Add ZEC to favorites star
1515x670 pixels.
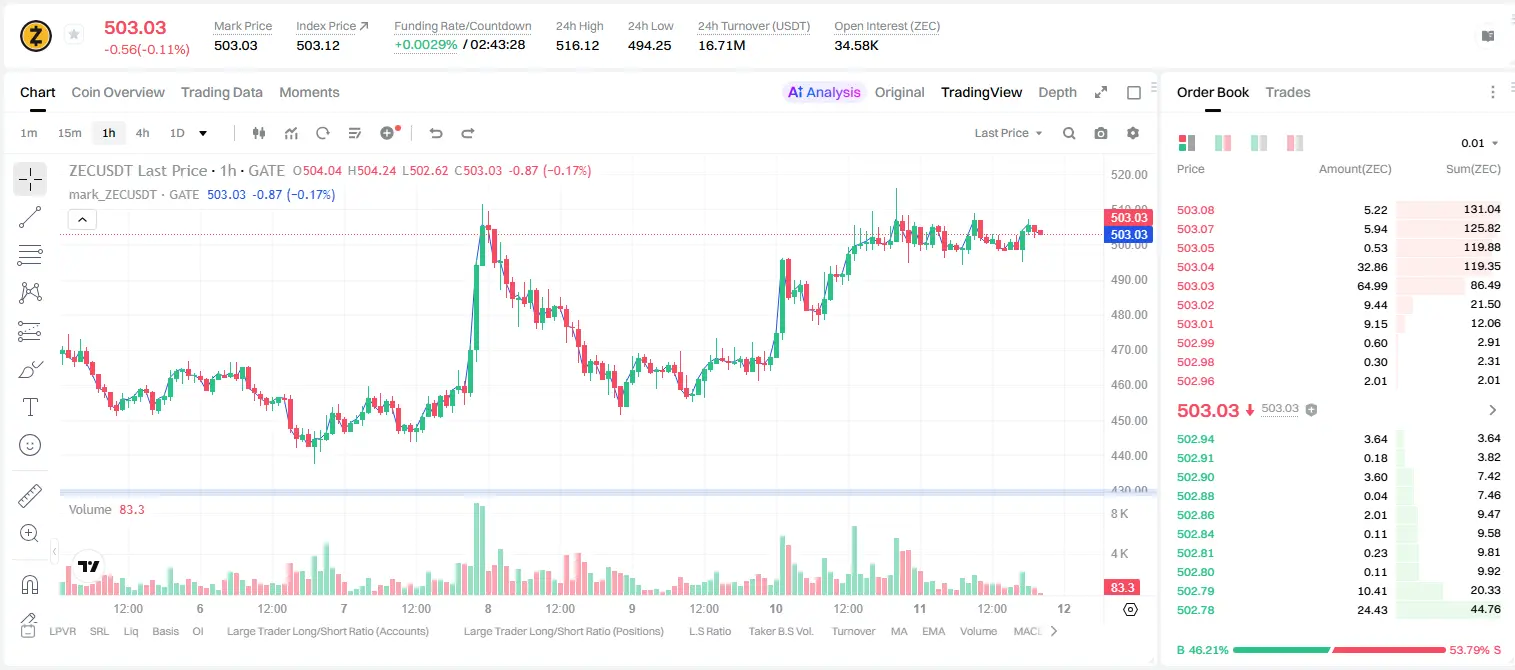(74, 35)
